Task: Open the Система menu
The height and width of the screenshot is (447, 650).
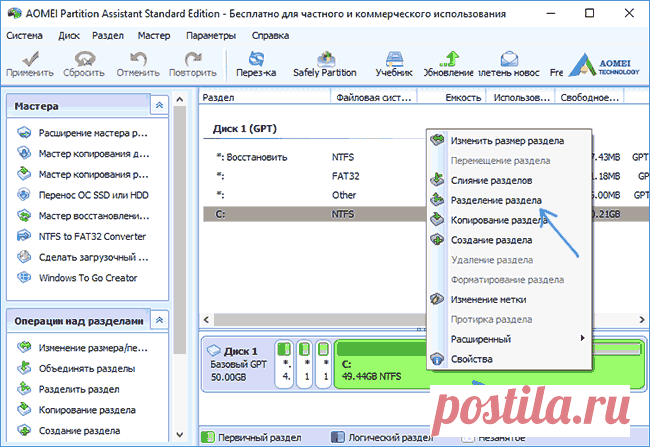Action: pyautogui.click(x=24, y=36)
